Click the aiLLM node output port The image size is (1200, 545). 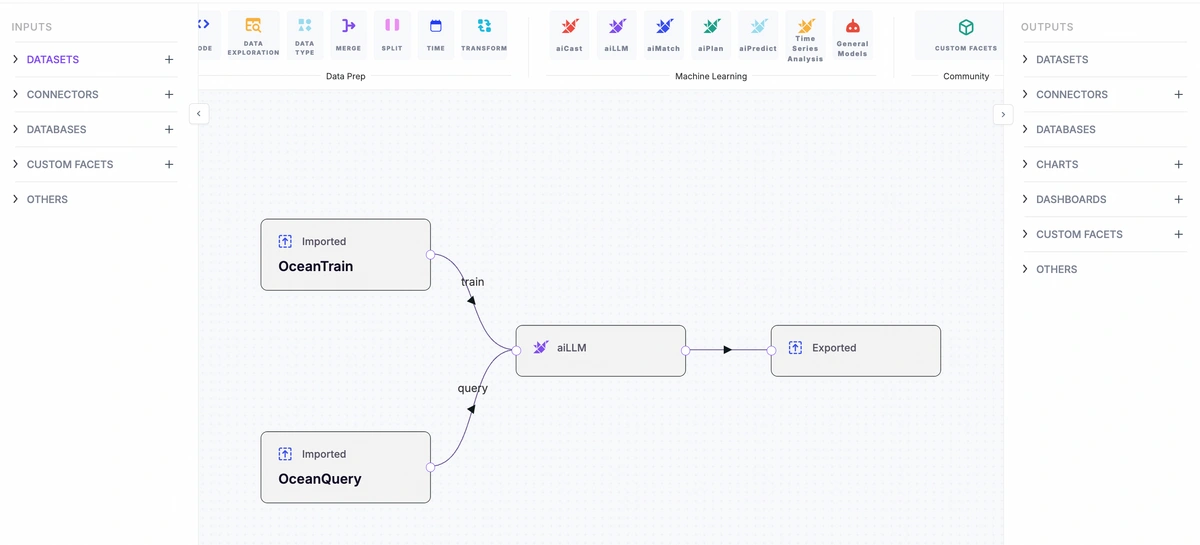[x=686, y=351]
